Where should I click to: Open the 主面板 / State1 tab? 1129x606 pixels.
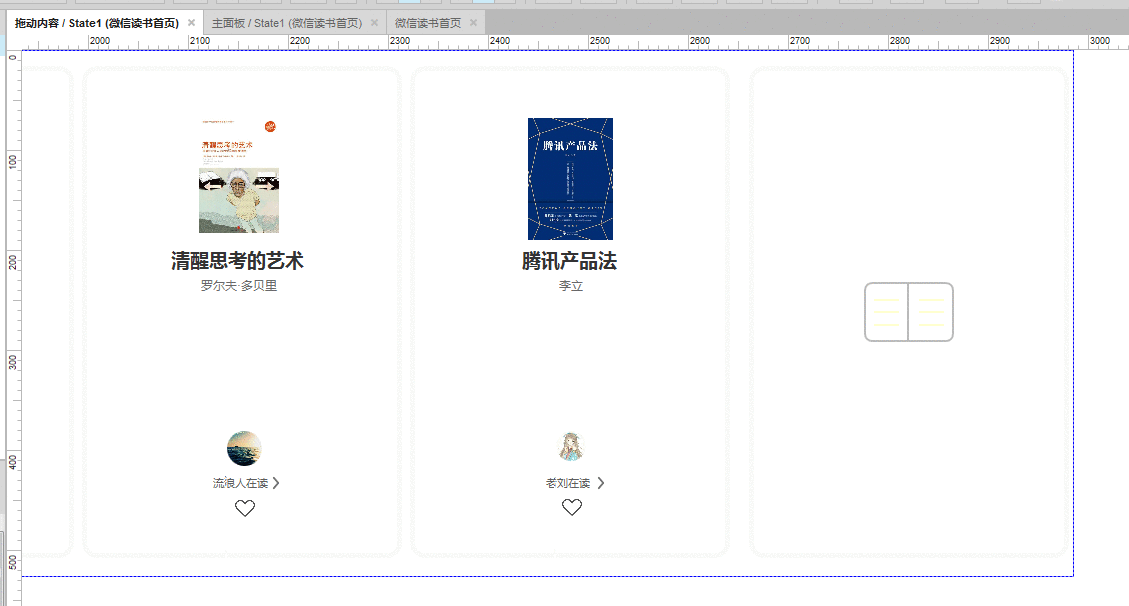point(287,23)
